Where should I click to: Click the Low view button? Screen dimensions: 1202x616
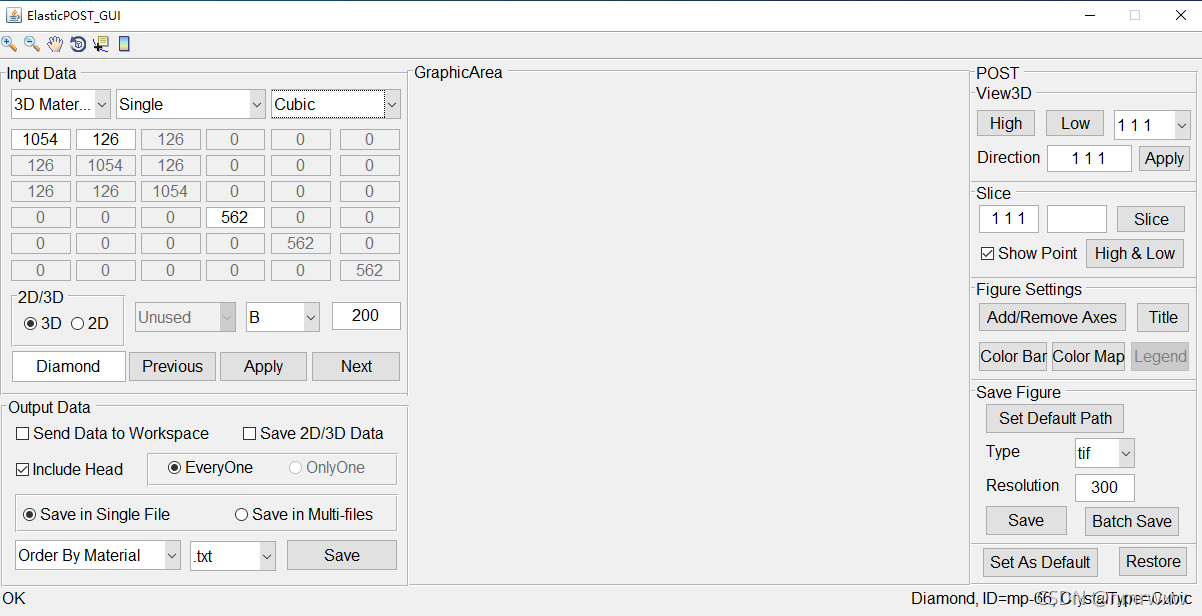coord(1075,124)
